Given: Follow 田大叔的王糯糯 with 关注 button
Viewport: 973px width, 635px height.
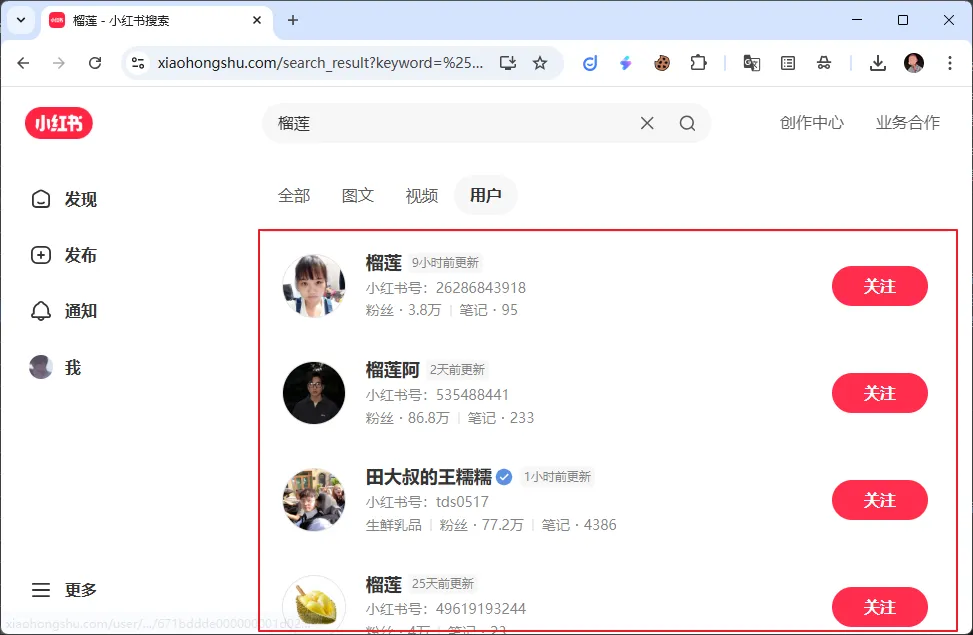Looking at the screenshot, I should pos(879,500).
